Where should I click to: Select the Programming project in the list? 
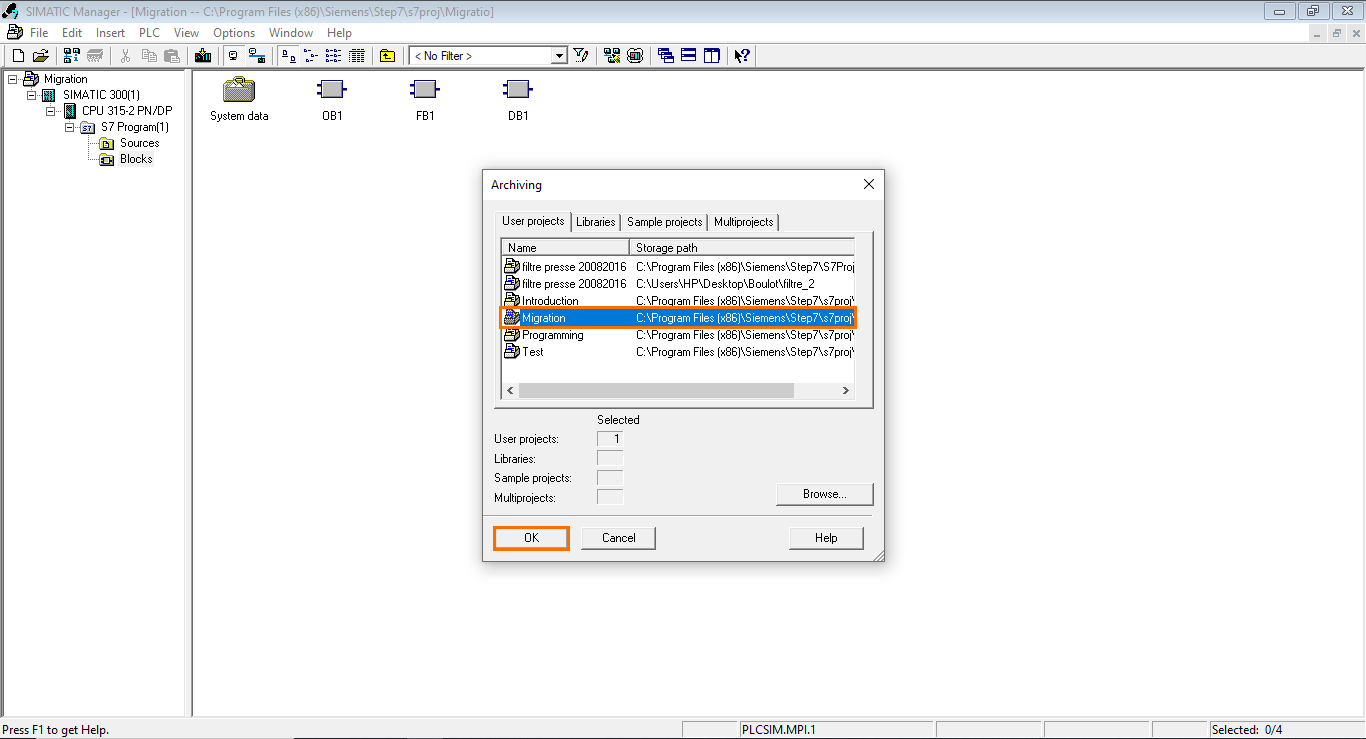[552, 335]
